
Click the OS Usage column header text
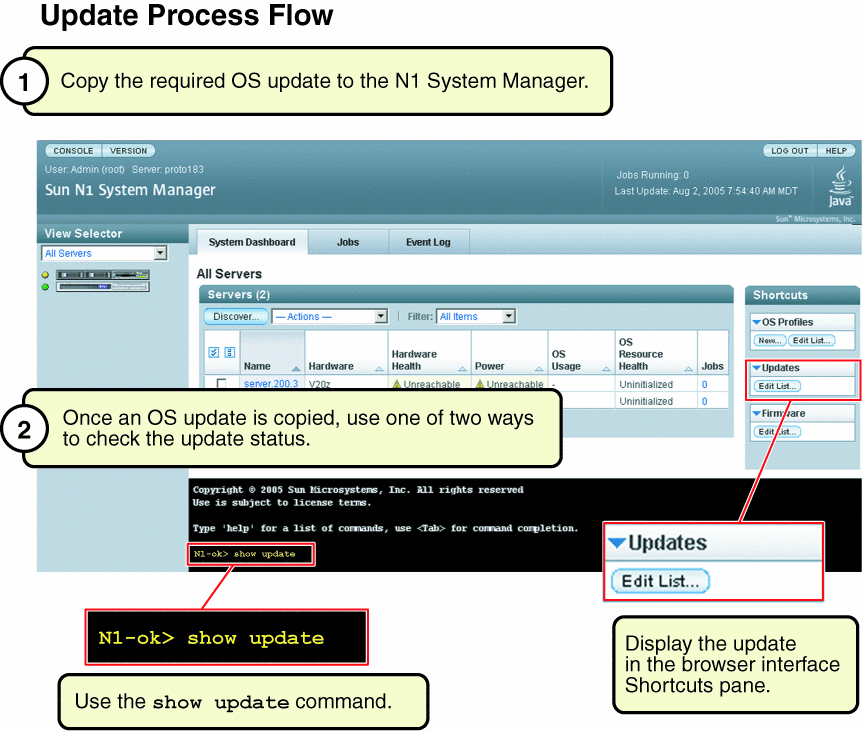click(566, 360)
